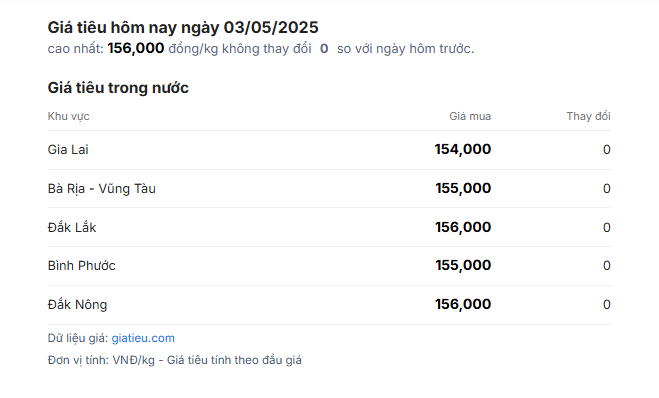Click the 154,000 price for Gia Lai
This screenshot has height=398, width=659.
tap(463, 150)
